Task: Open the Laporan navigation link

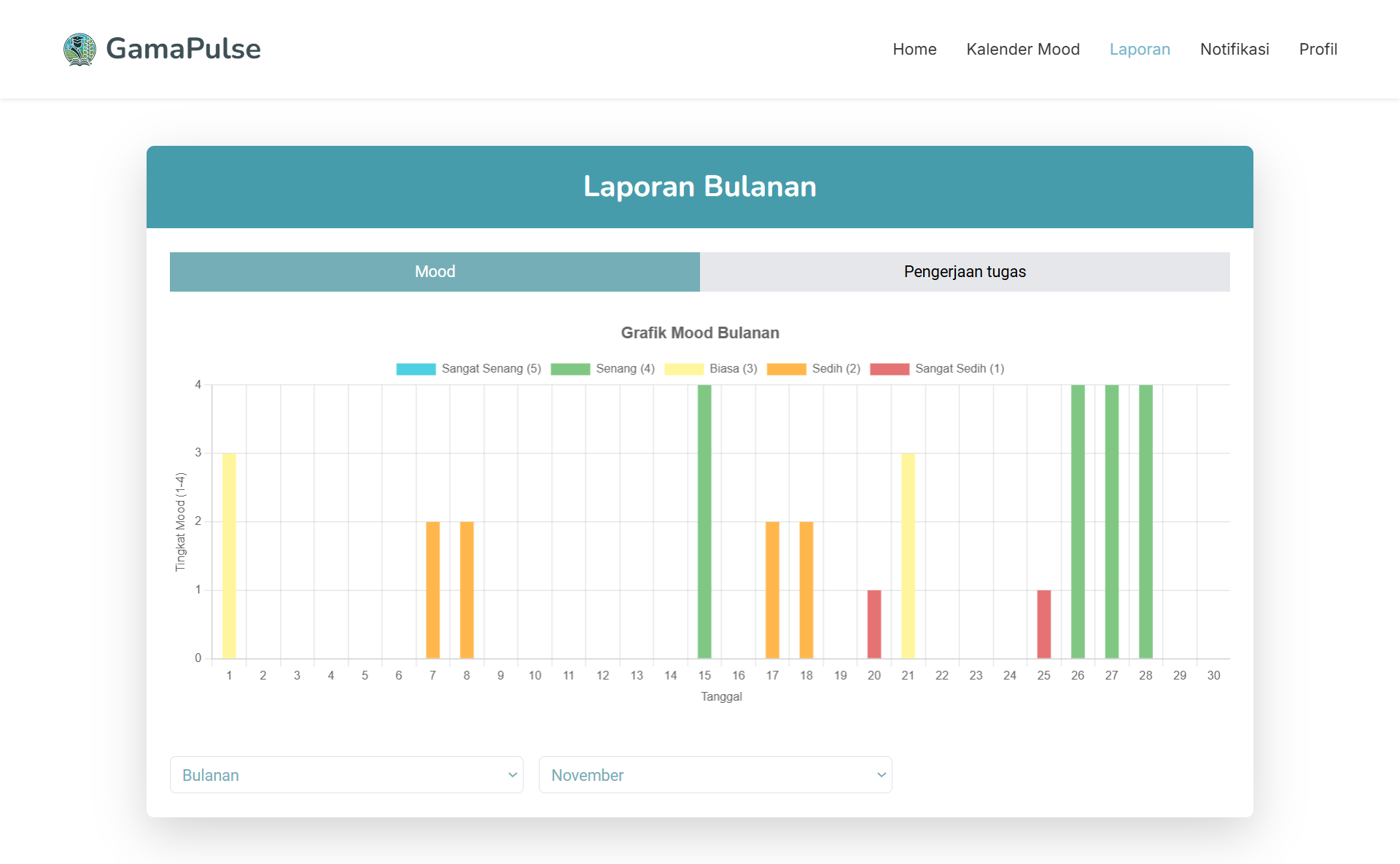Action: 1140,49
